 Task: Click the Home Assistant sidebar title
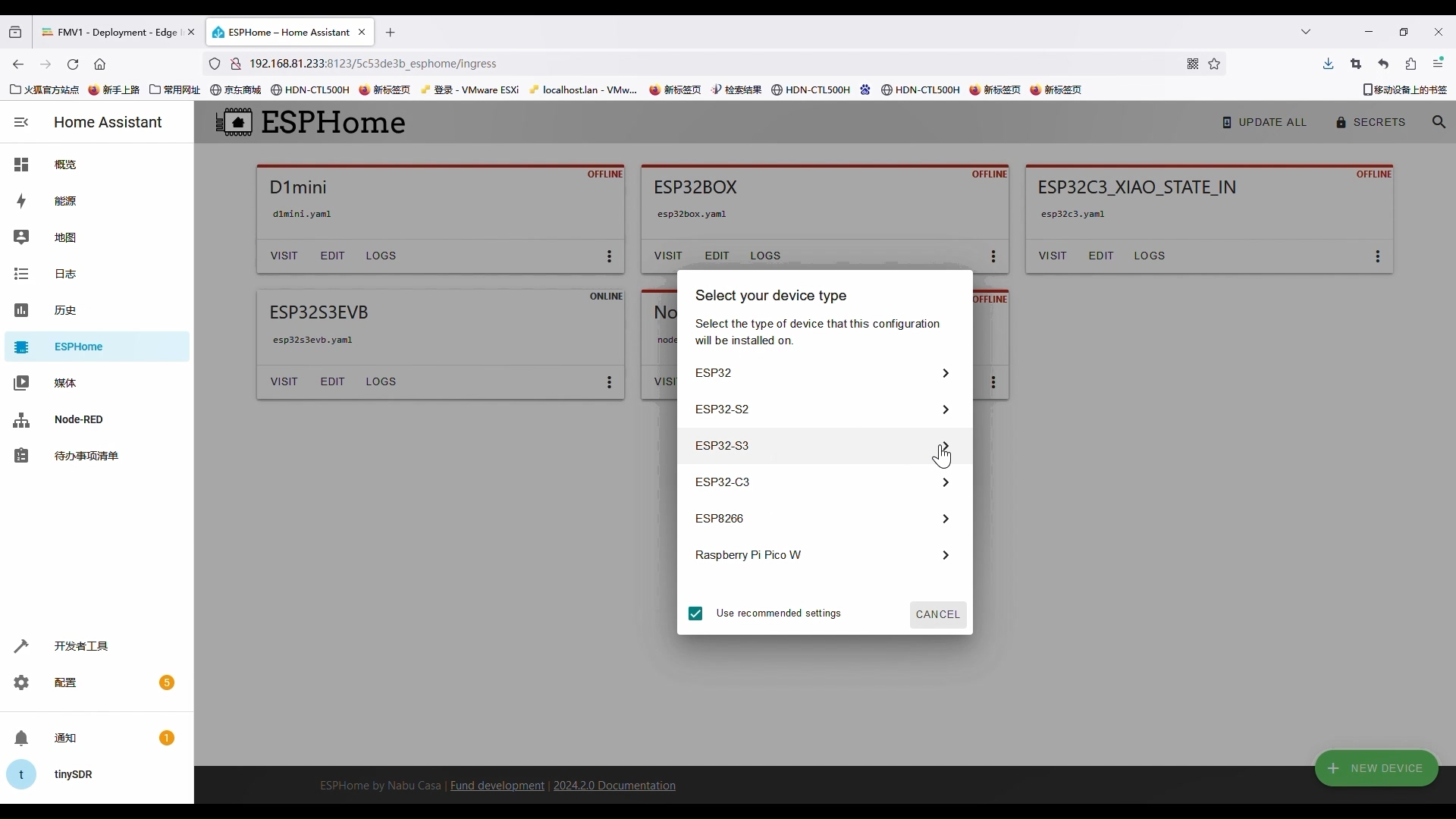pyautogui.click(x=108, y=122)
